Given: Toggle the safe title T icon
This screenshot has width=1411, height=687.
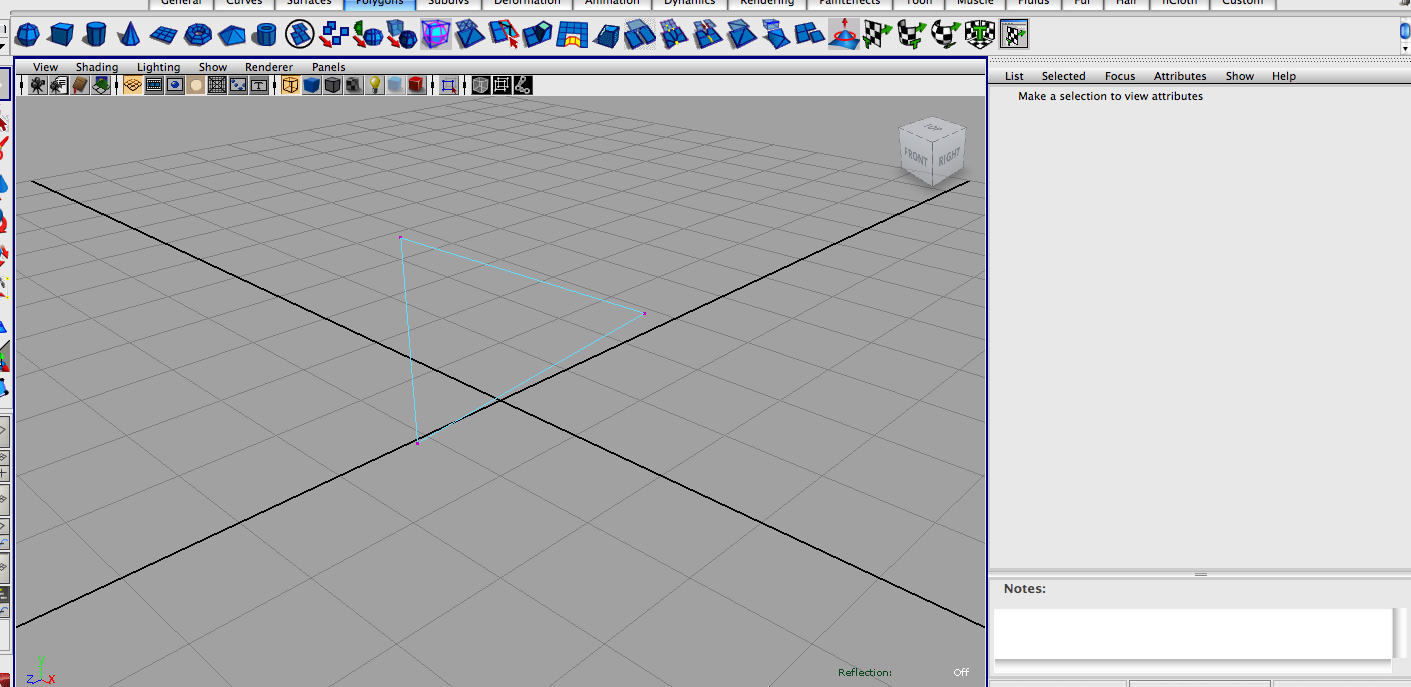Looking at the screenshot, I should pyautogui.click(x=259, y=86).
